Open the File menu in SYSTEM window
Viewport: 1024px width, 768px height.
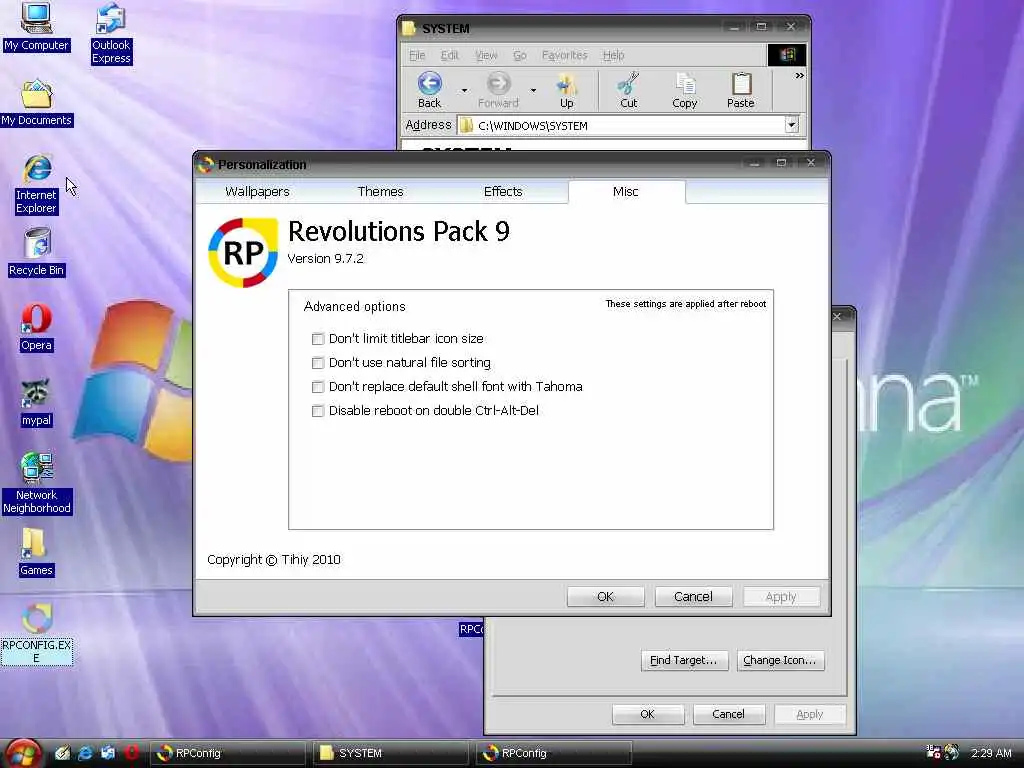pyautogui.click(x=417, y=56)
